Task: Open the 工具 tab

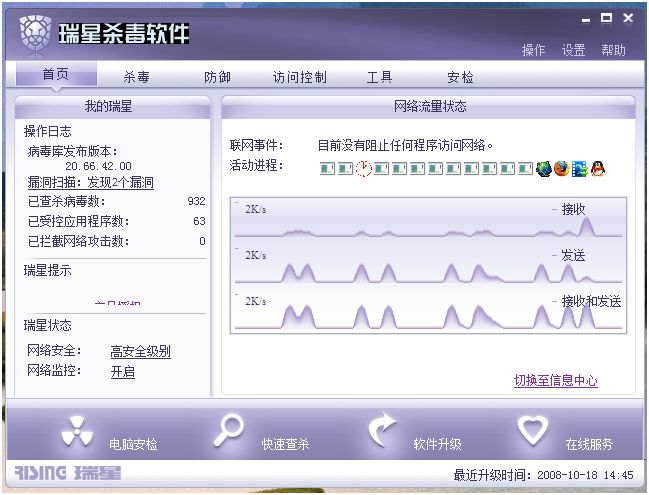Action: (x=380, y=77)
